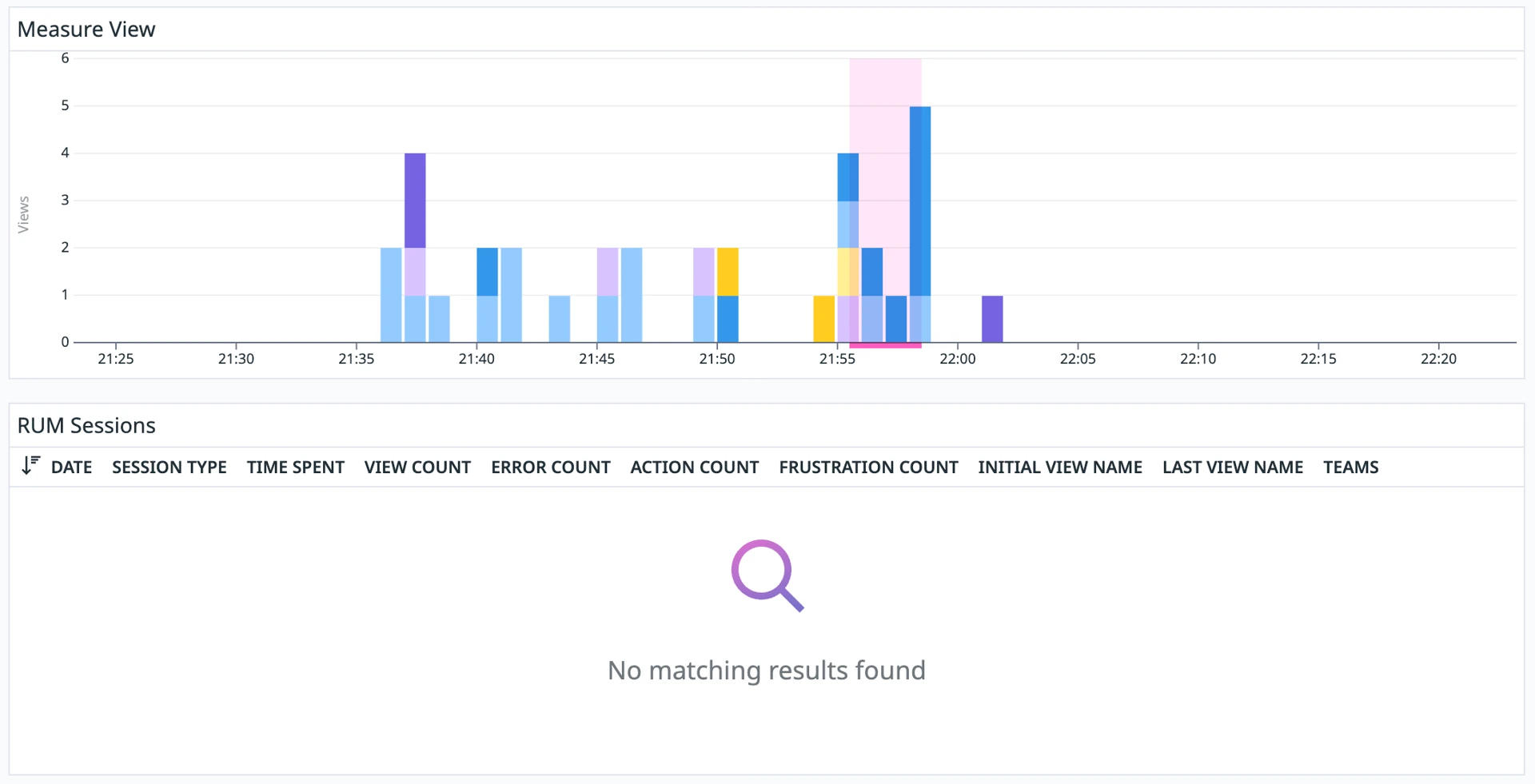Click the sort descending icon beside DATE
Viewport: 1535px width, 784px height.
click(30, 466)
